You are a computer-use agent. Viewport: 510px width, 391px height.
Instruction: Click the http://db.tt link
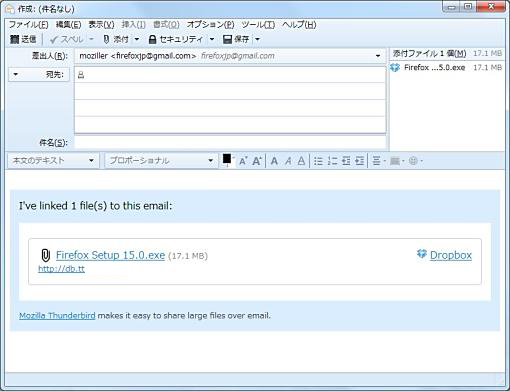[61, 269]
